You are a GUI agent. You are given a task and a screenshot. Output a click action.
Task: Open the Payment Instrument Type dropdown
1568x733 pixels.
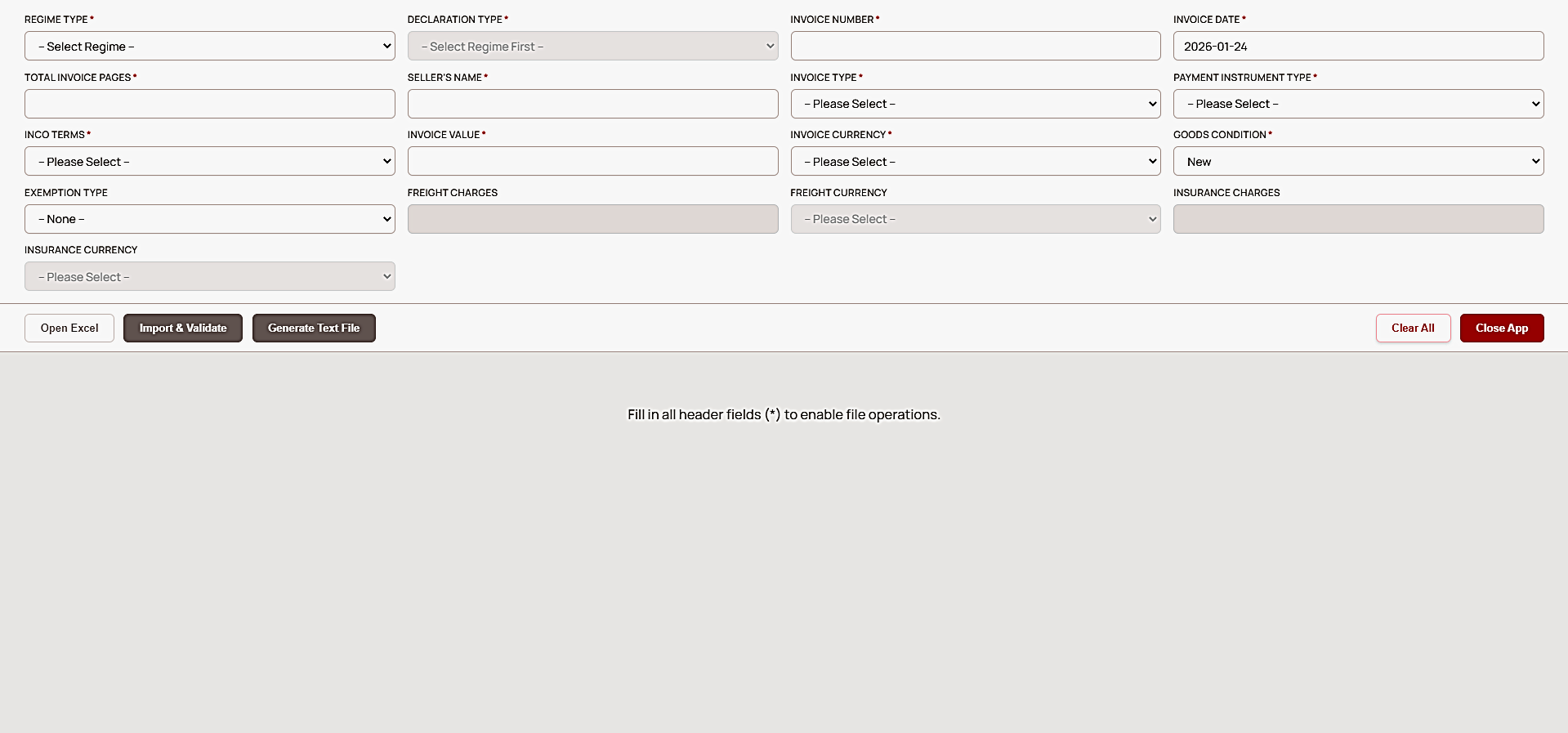tap(1358, 104)
